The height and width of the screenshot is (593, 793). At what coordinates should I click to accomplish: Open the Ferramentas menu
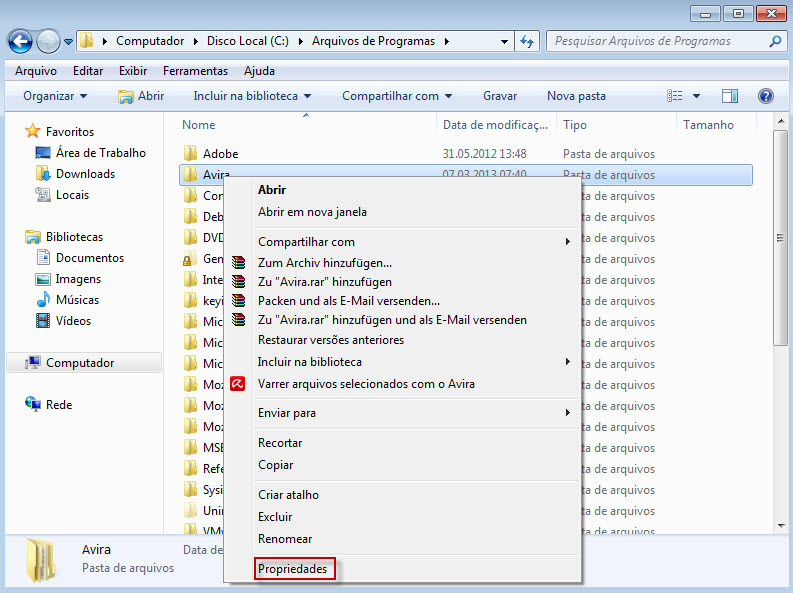point(195,71)
